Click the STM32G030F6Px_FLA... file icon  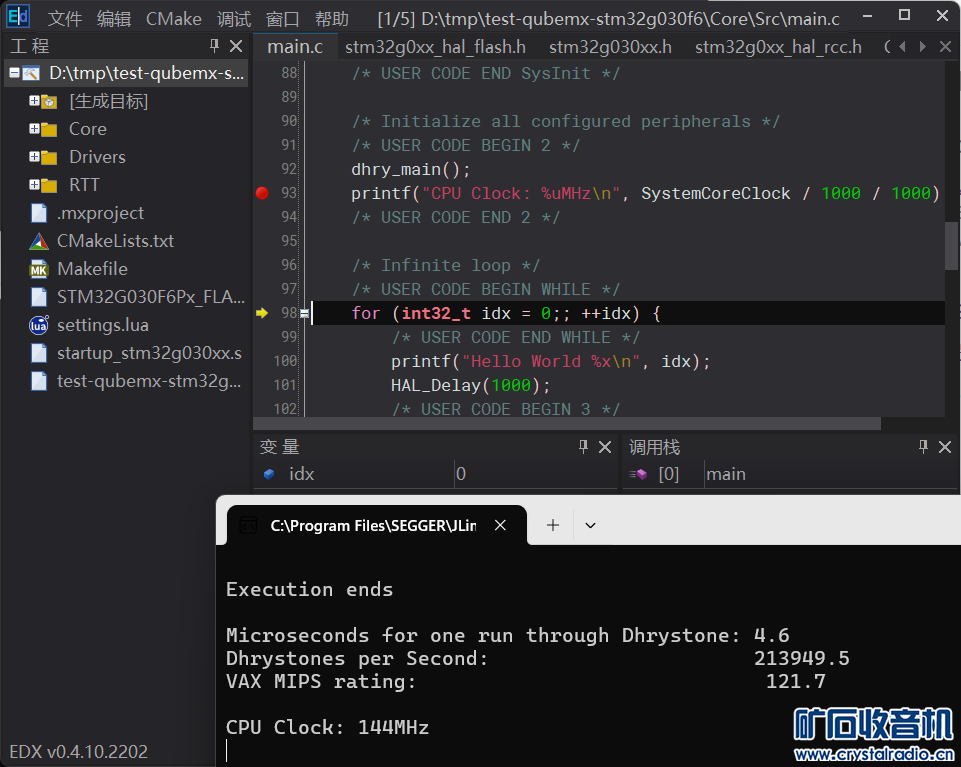[x=39, y=297]
